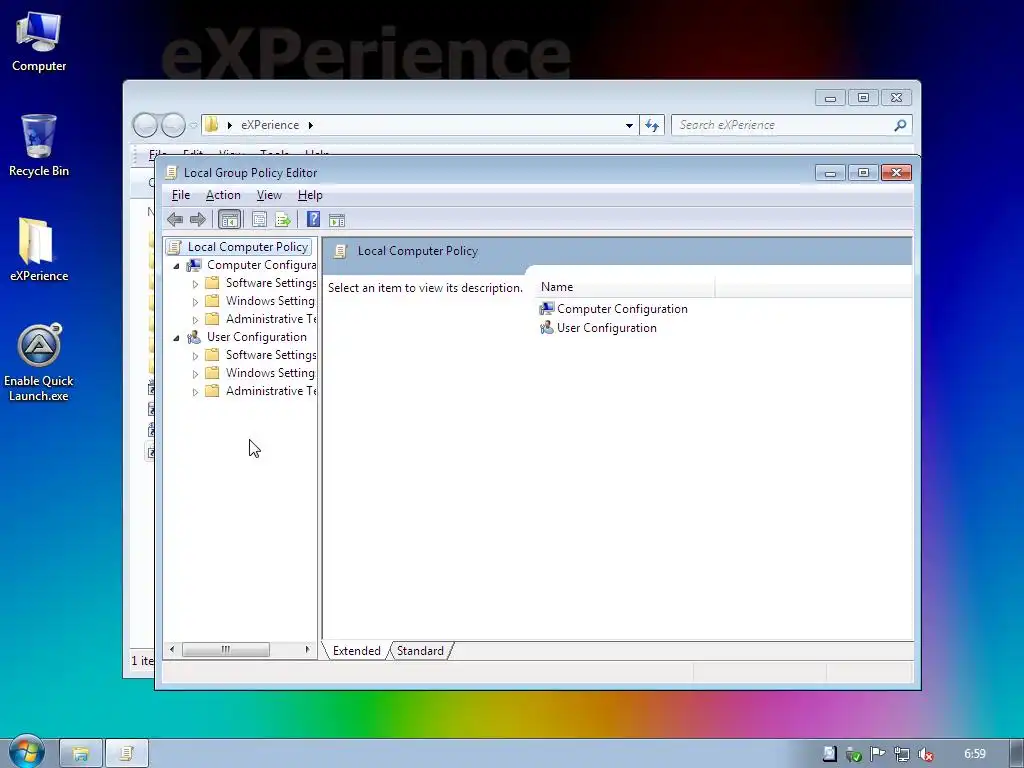The width and height of the screenshot is (1024, 768).
Task: Click tree pane scrollbar right arrow
Action: pos(307,649)
